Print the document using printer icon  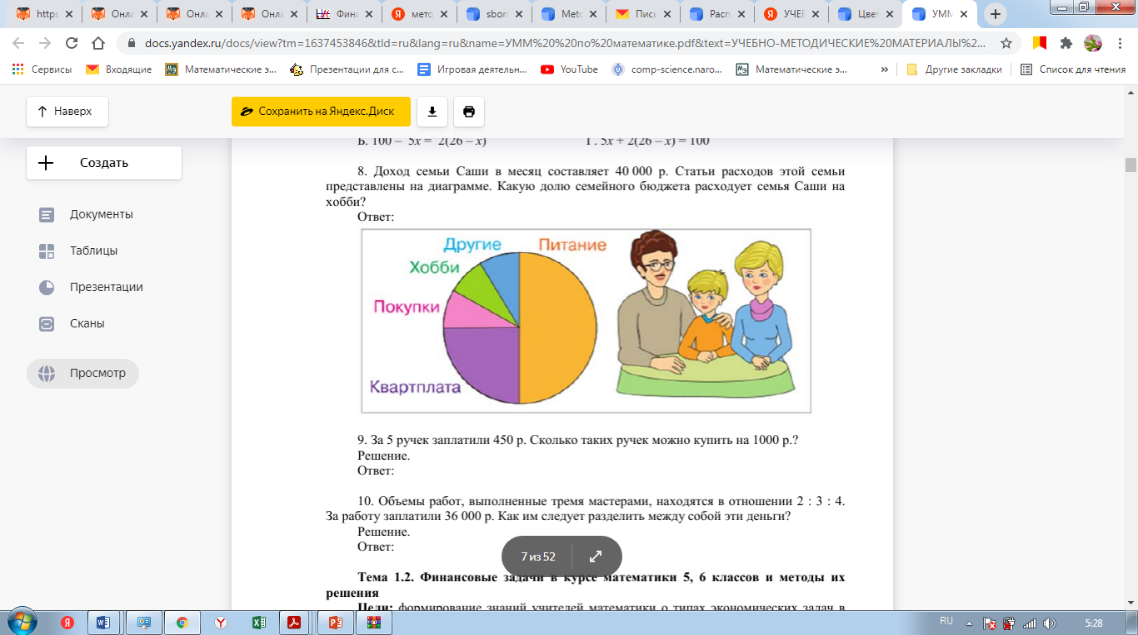click(469, 111)
